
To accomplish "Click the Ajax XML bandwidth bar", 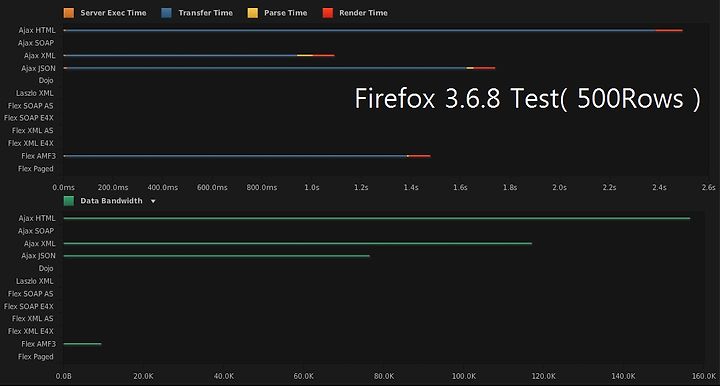I will tap(298, 244).
